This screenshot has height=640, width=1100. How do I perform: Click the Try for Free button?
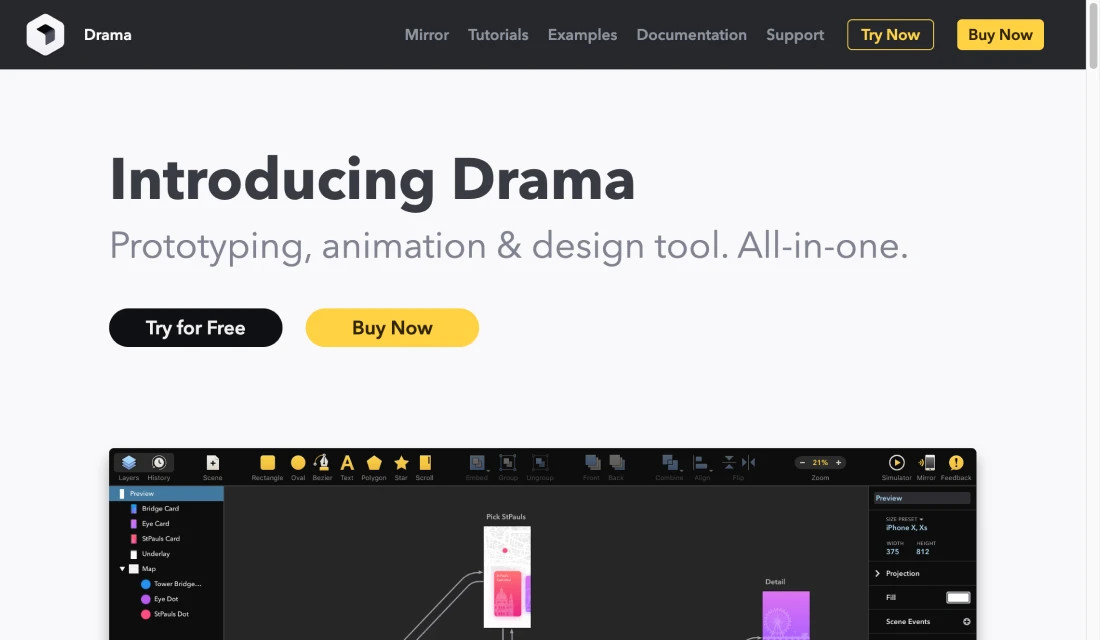tap(195, 327)
